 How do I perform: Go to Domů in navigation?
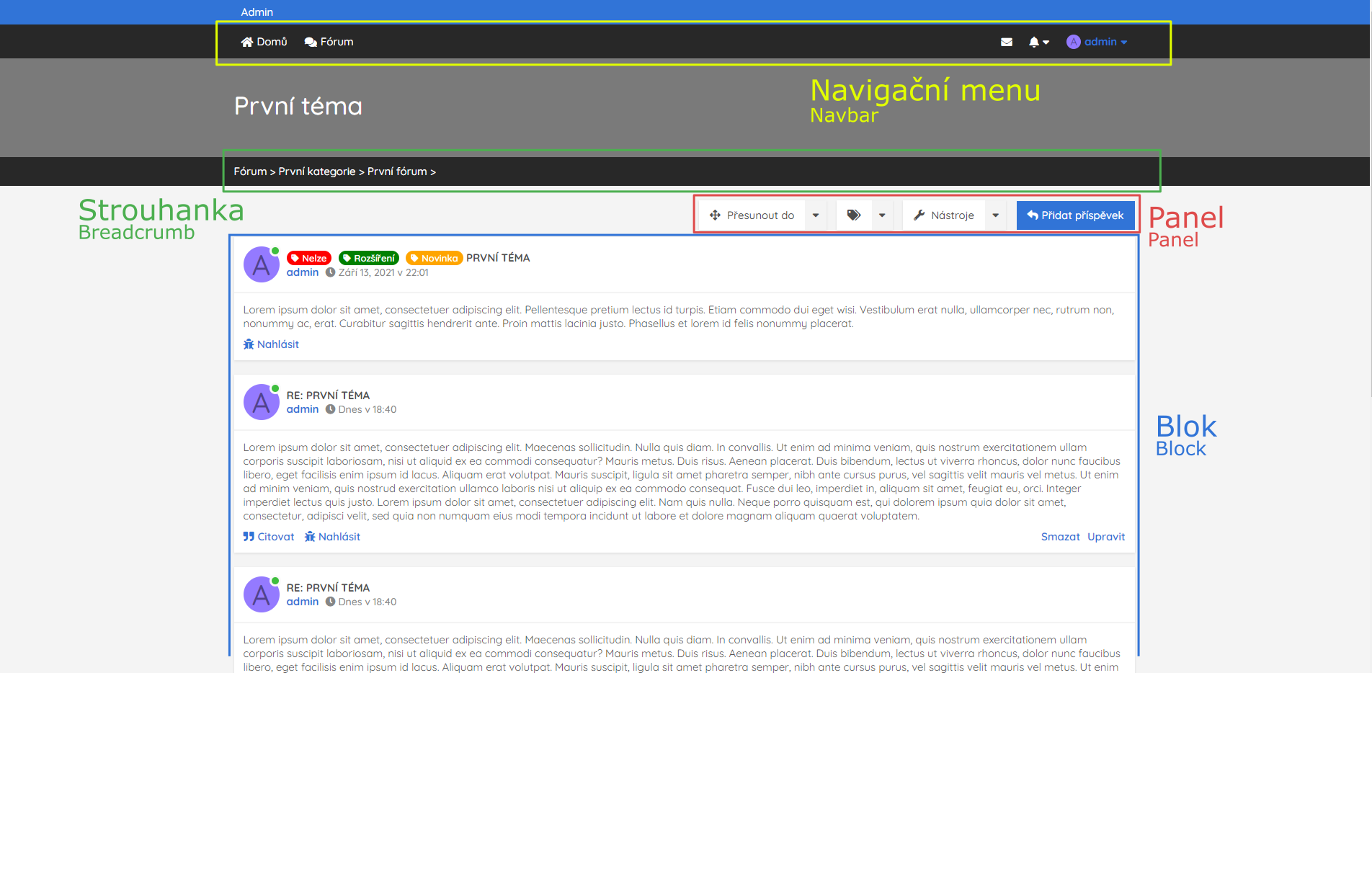[264, 42]
